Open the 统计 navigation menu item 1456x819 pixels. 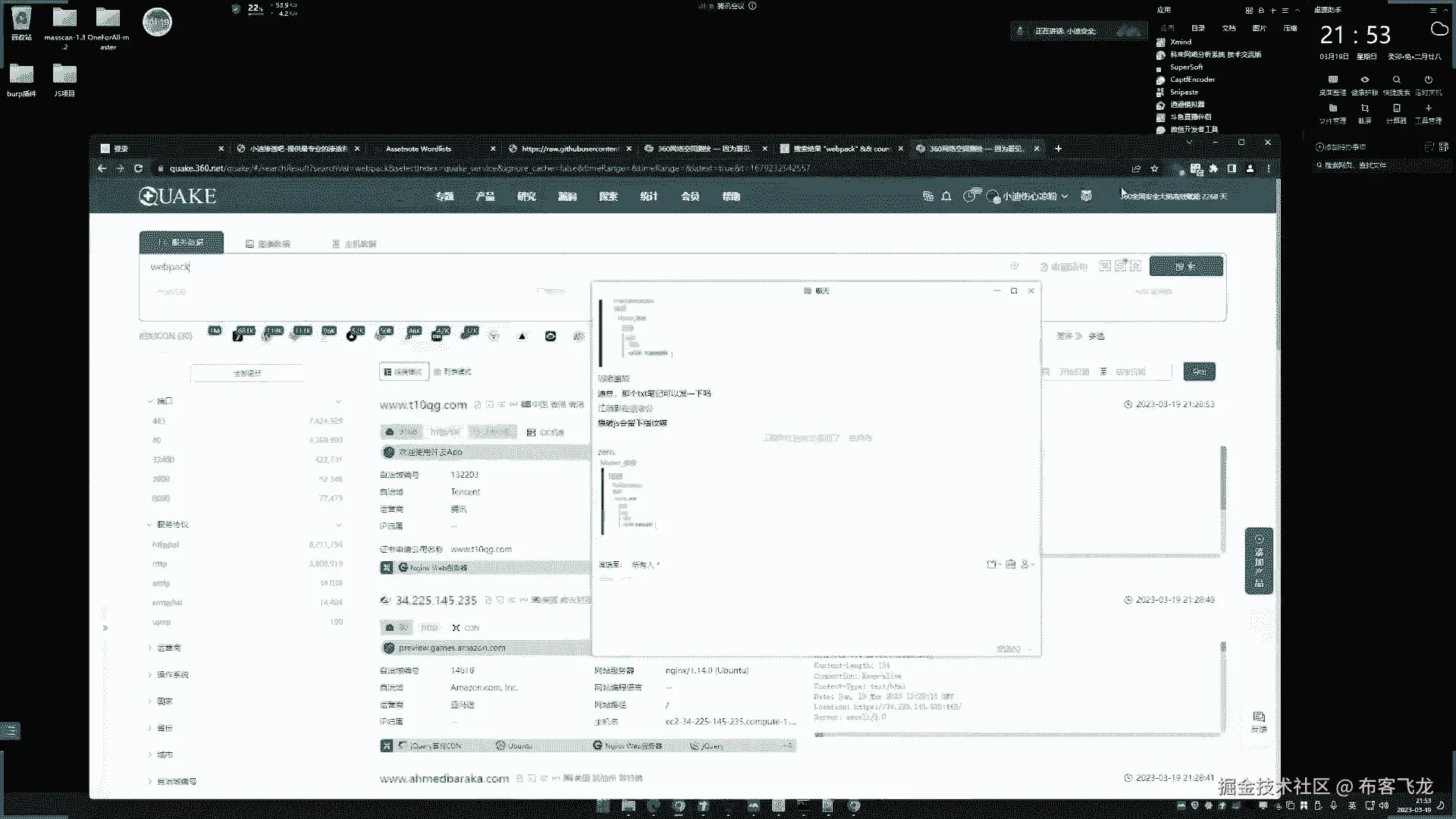pos(649,196)
